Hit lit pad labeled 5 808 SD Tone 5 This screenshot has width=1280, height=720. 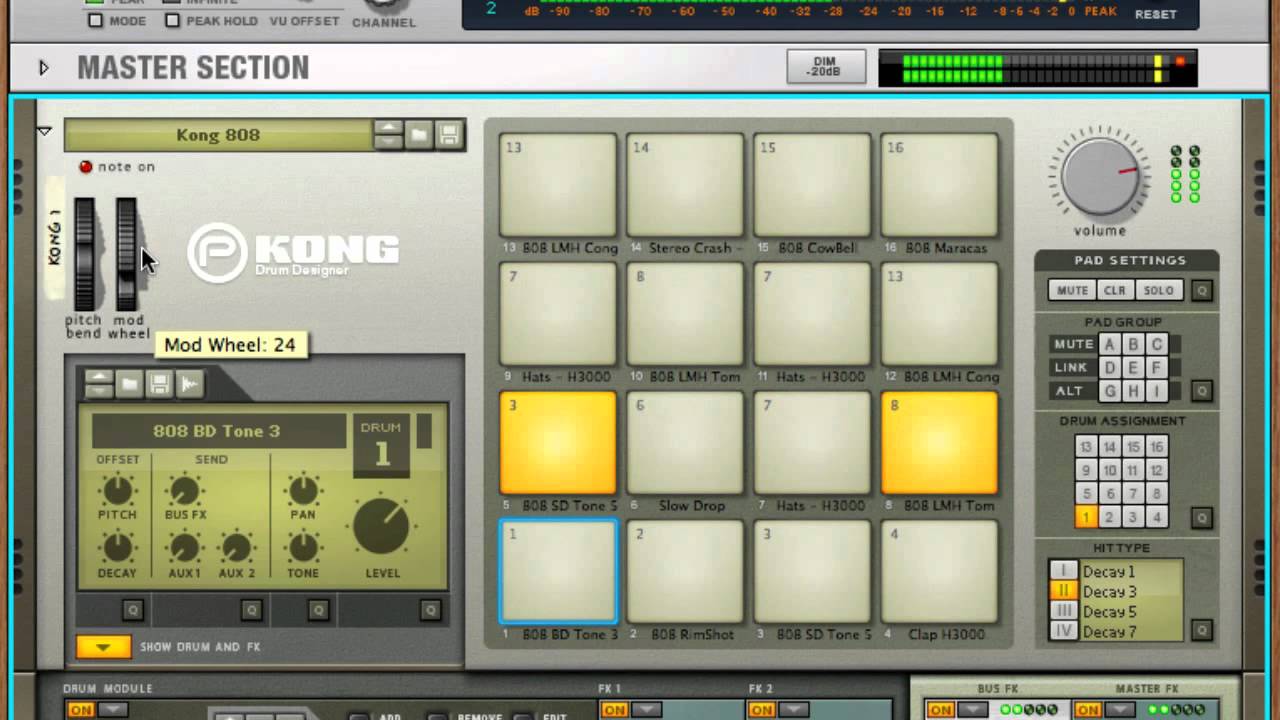click(x=558, y=443)
